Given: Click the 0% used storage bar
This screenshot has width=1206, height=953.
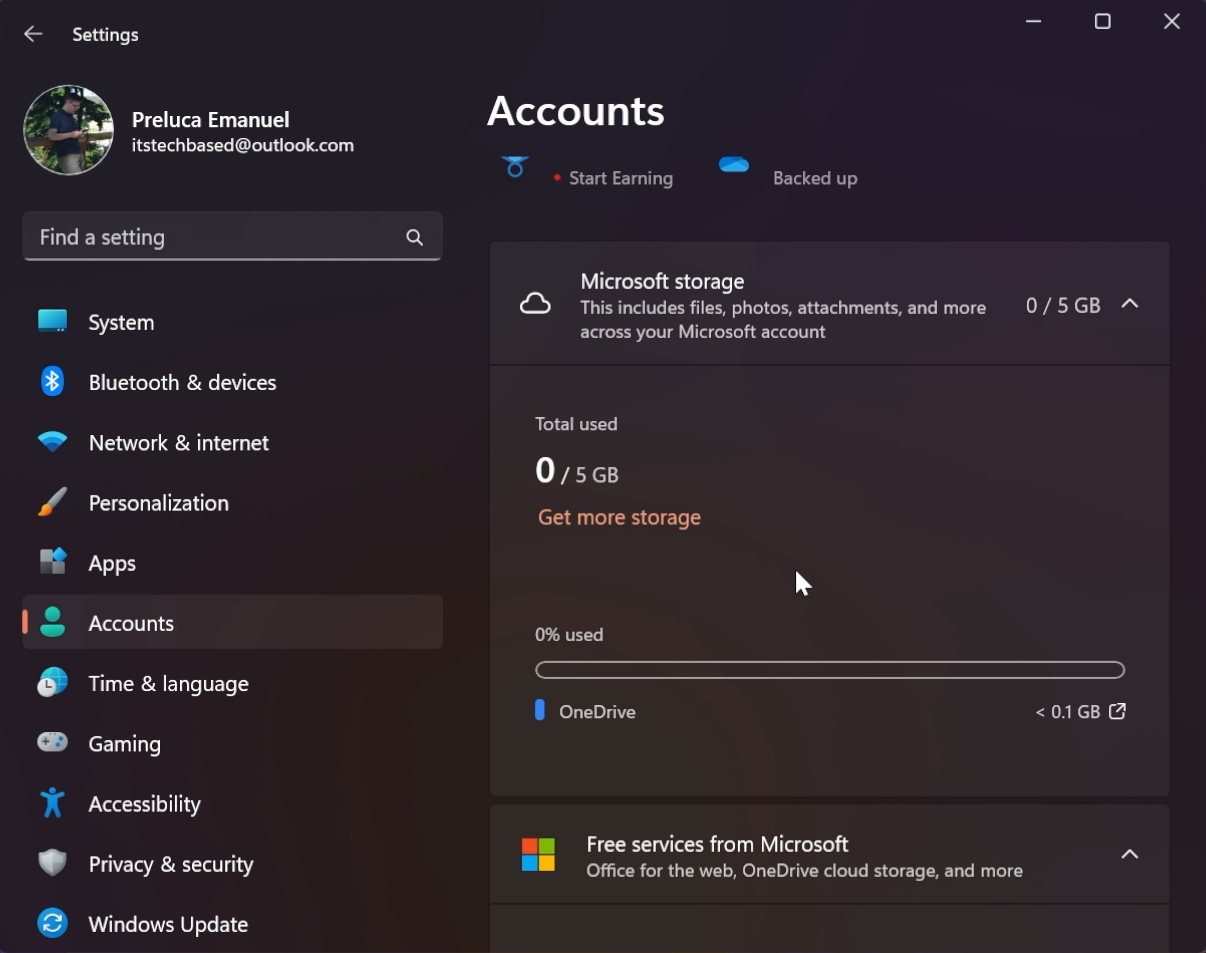Looking at the screenshot, I should pyautogui.click(x=829, y=669).
